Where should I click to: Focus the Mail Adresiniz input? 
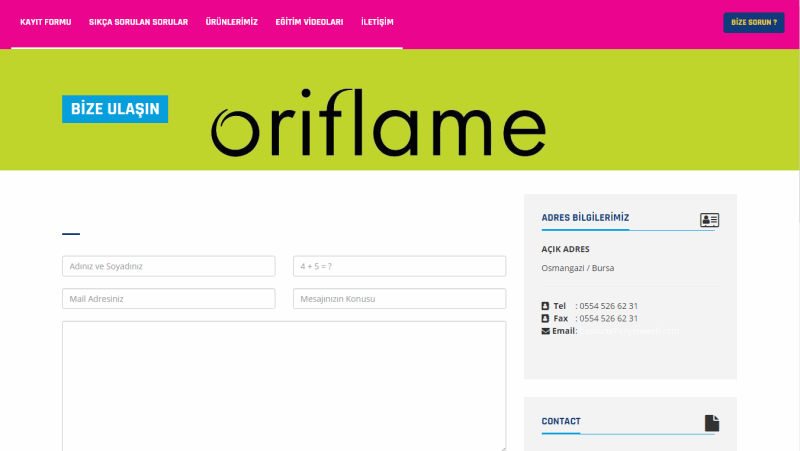click(x=168, y=298)
